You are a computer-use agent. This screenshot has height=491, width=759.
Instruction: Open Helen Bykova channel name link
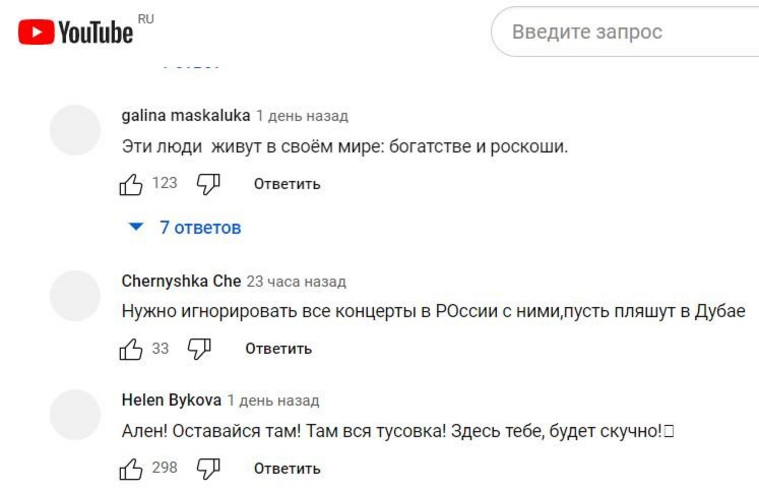(171, 400)
